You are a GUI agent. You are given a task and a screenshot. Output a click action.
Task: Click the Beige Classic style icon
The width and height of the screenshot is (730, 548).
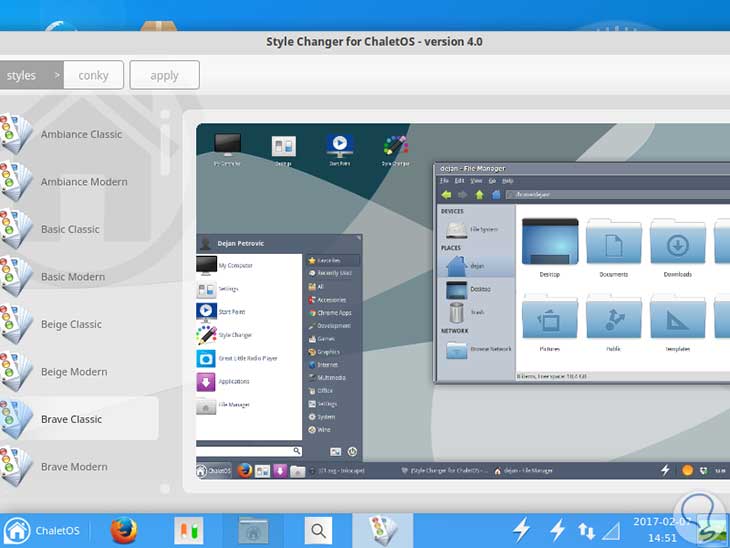click(x=16, y=325)
